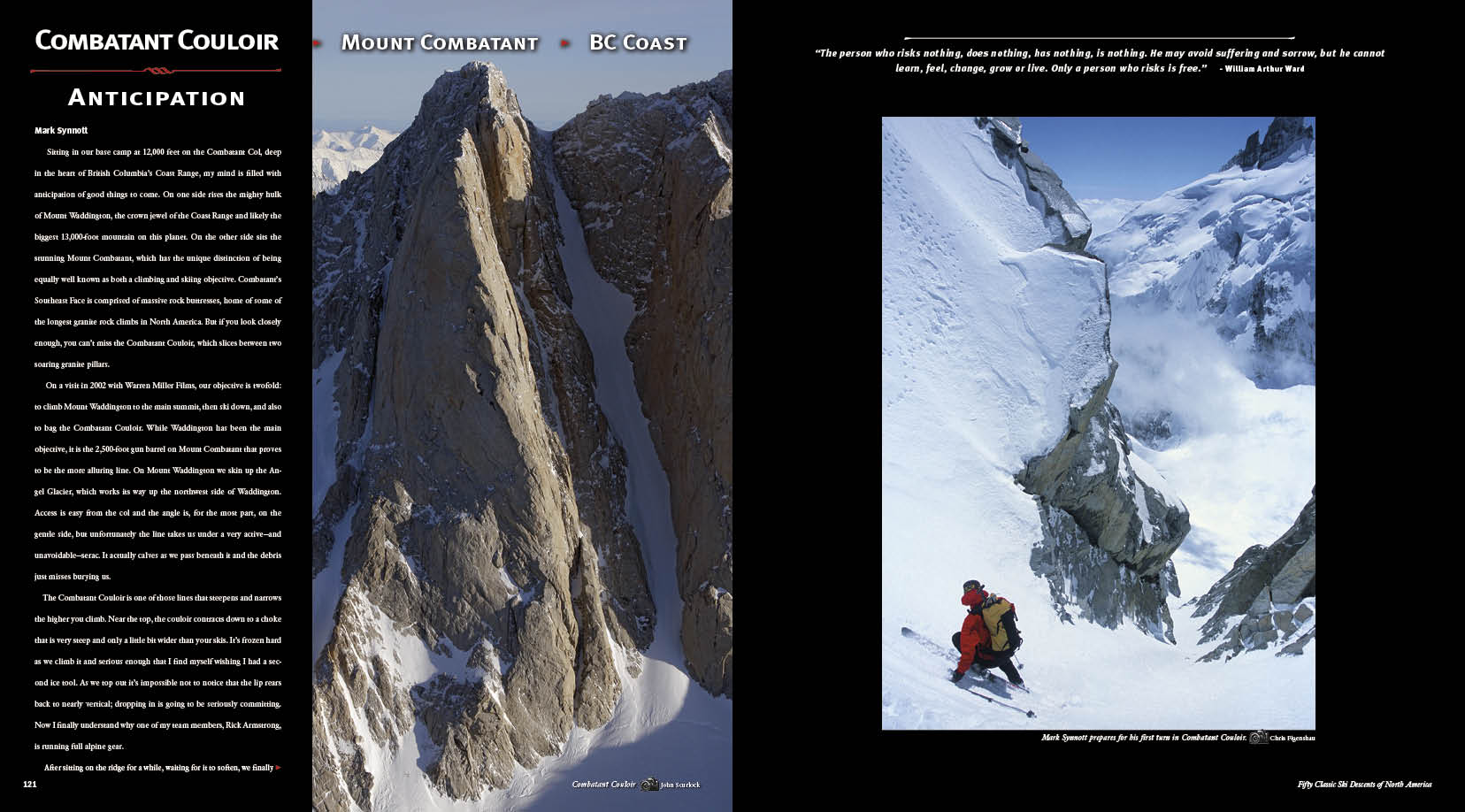Click the William Arthur Ward attribution
The image size is (1465, 812).
(x=1260, y=69)
